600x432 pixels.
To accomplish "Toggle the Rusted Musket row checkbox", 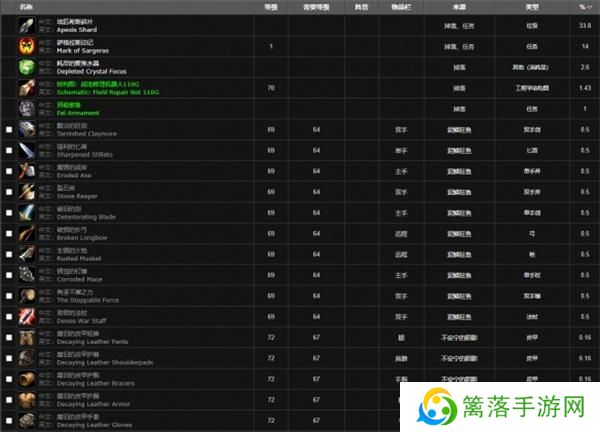I will (x=9, y=254).
